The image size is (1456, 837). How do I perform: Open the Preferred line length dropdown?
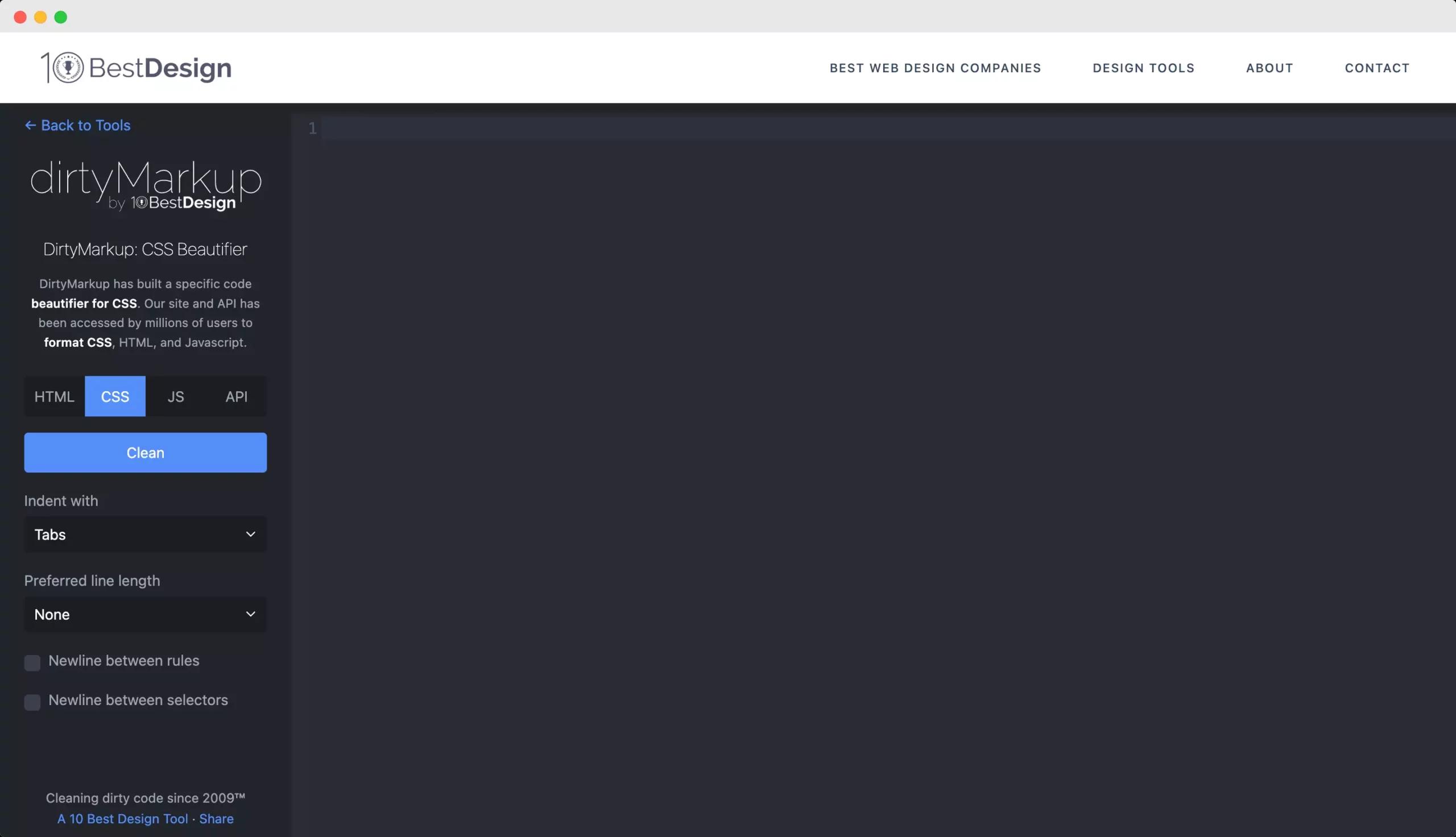(145, 614)
